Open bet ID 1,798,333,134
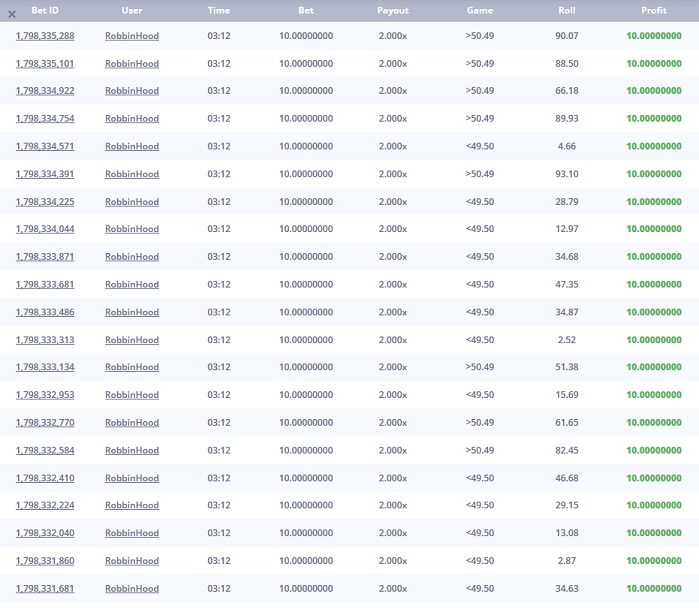The width and height of the screenshot is (699, 609). [x=45, y=367]
